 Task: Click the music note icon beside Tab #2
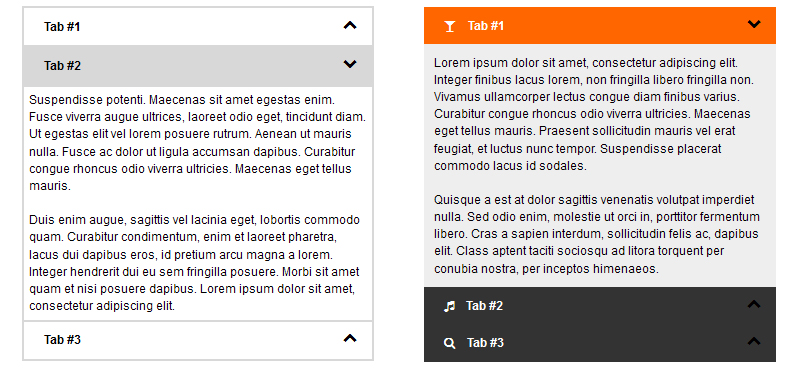449,306
